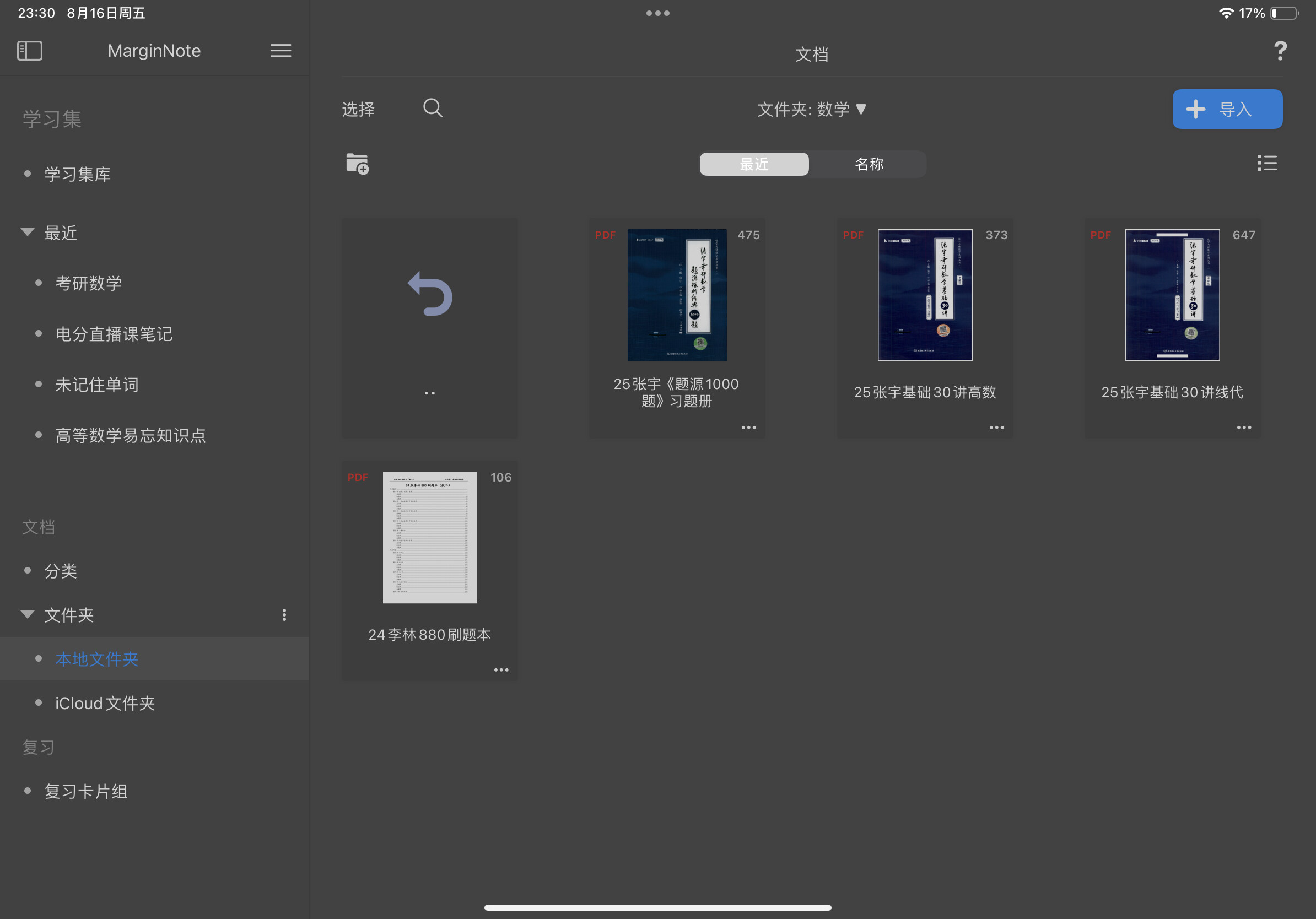The height and width of the screenshot is (919, 1316).
Task: Create a new folder with folder-plus icon
Action: 357,164
